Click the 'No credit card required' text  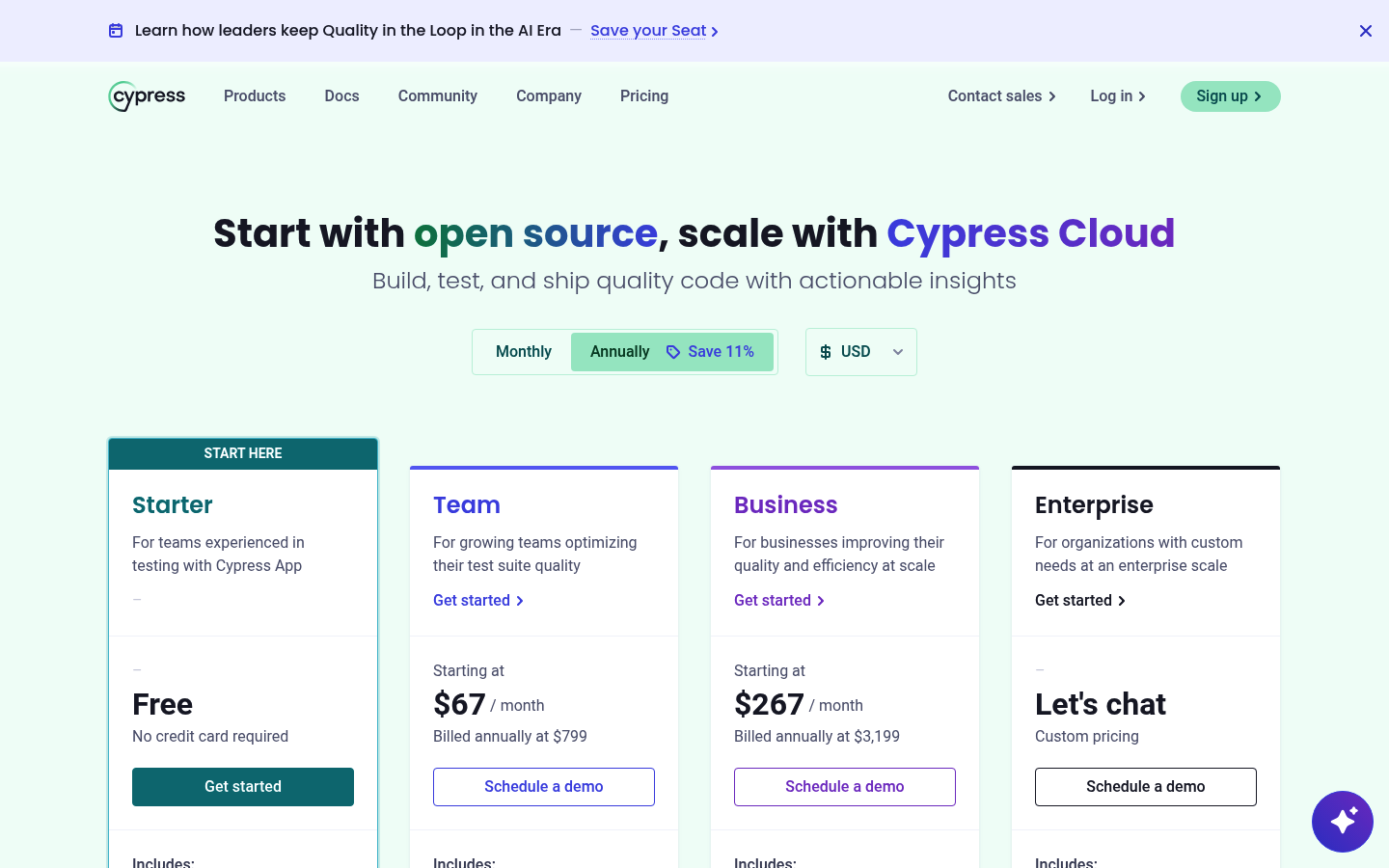210,737
